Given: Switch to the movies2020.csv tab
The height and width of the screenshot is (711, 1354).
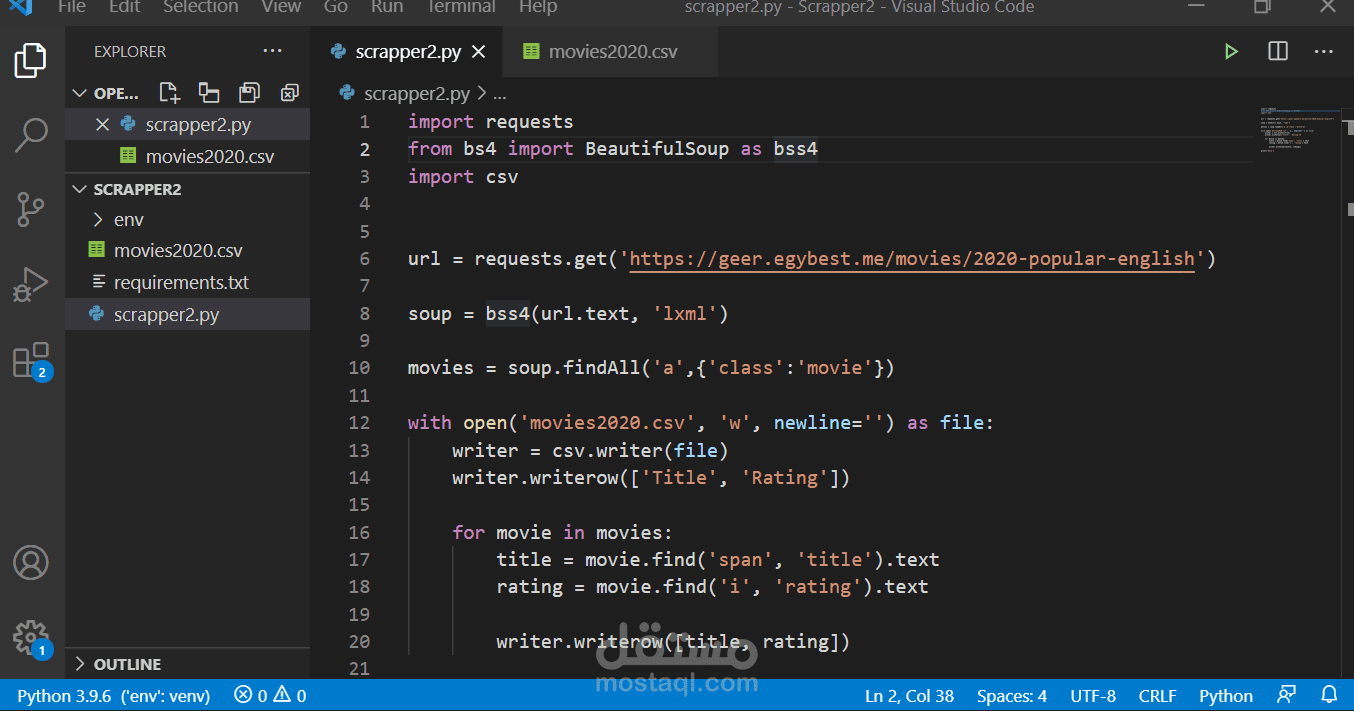Looking at the screenshot, I should (x=612, y=52).
